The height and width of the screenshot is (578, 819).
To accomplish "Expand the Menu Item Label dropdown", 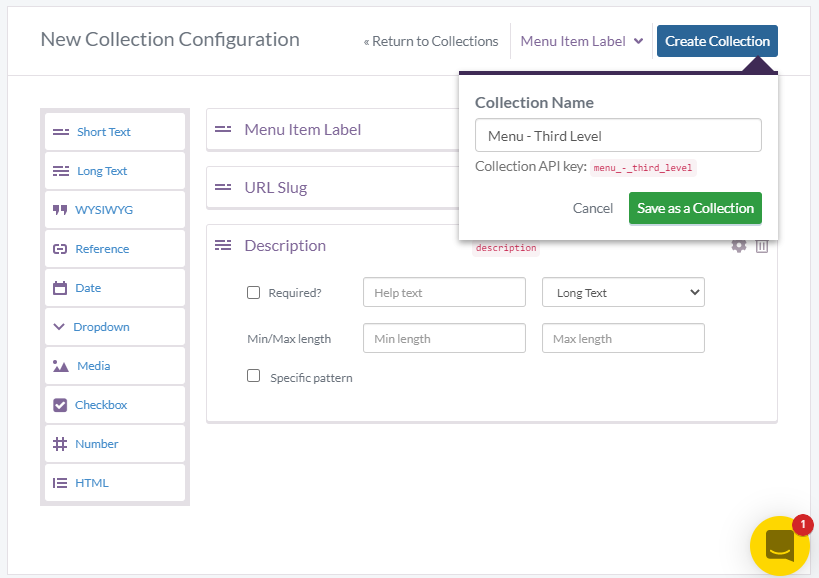I will coord(582,41).
